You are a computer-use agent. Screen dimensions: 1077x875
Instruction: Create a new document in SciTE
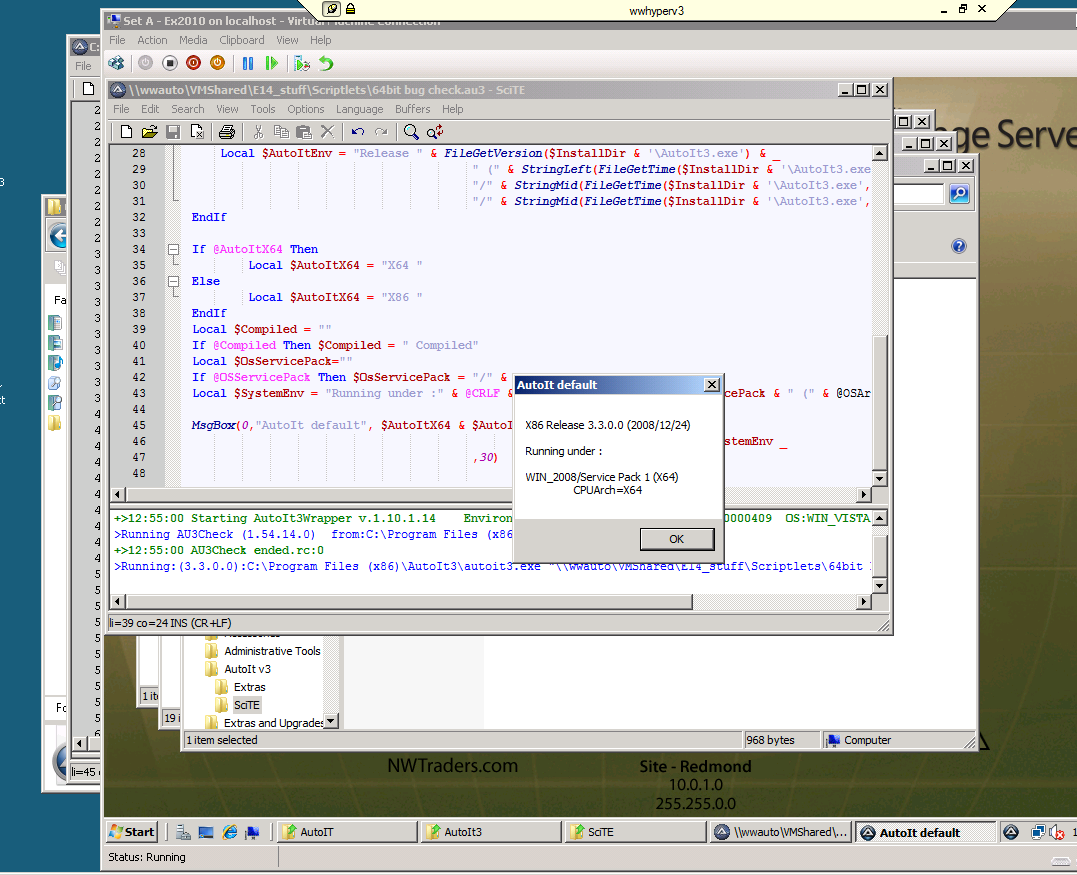tap(126, 132)
